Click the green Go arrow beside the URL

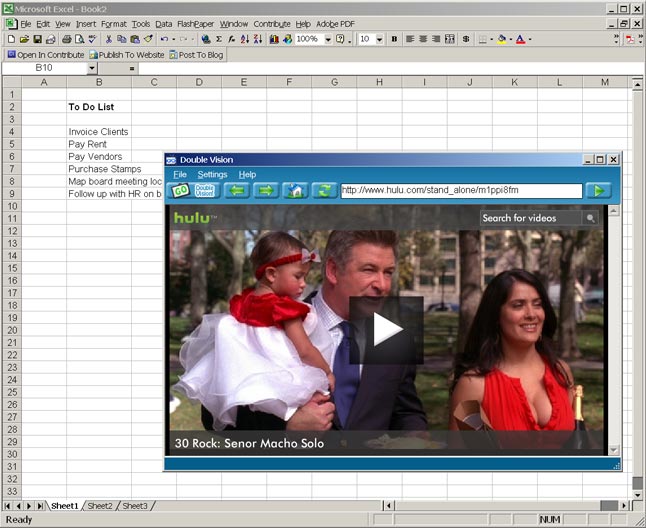coord(599,191)
